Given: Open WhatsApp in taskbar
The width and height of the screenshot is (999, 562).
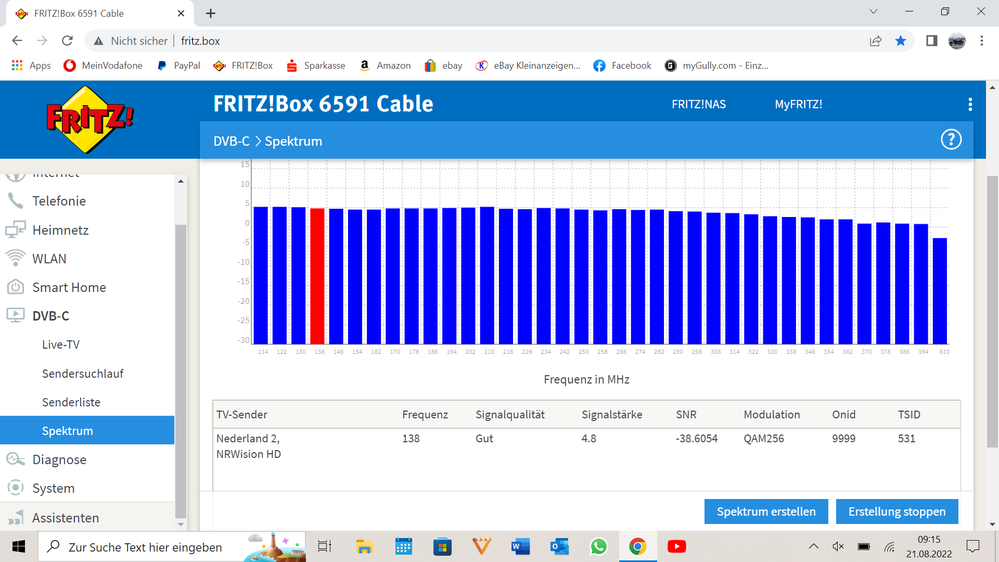Looking at the screenshot, I should [598, 547].
